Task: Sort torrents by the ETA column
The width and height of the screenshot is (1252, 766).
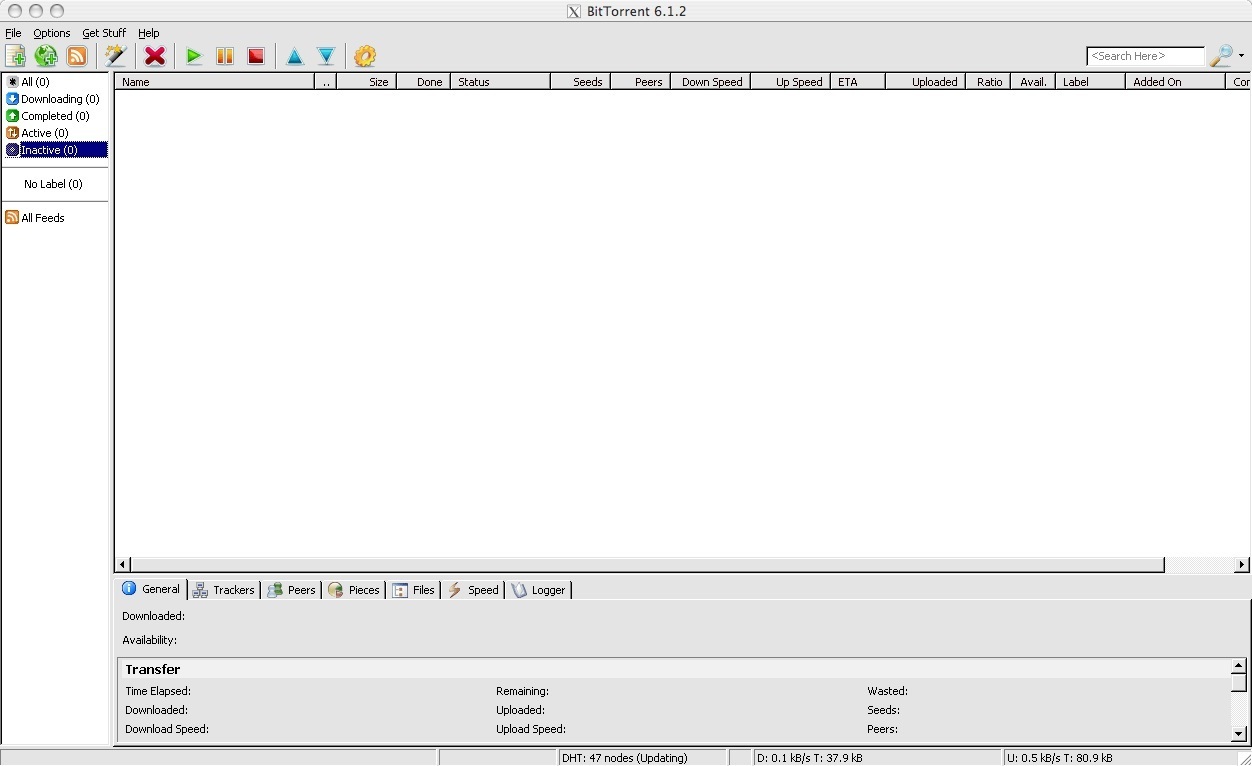Action: (858, 82)
